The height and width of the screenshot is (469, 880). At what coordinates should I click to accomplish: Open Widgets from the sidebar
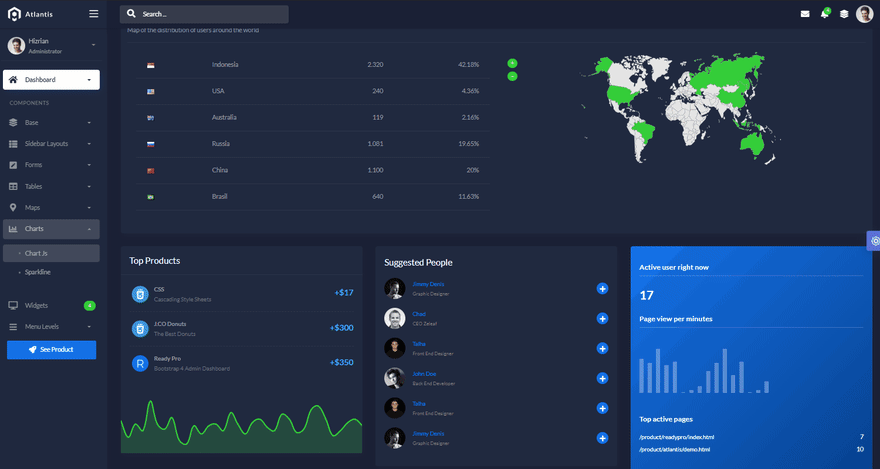(52, 305)
